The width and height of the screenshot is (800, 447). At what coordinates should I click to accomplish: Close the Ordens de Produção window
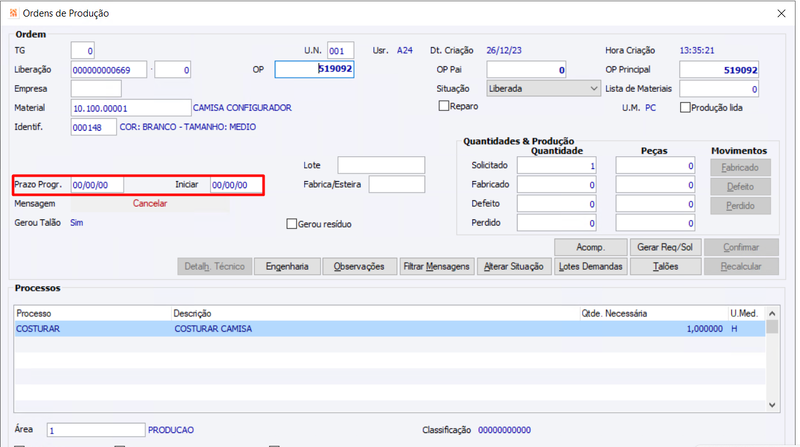pos(781,13)
